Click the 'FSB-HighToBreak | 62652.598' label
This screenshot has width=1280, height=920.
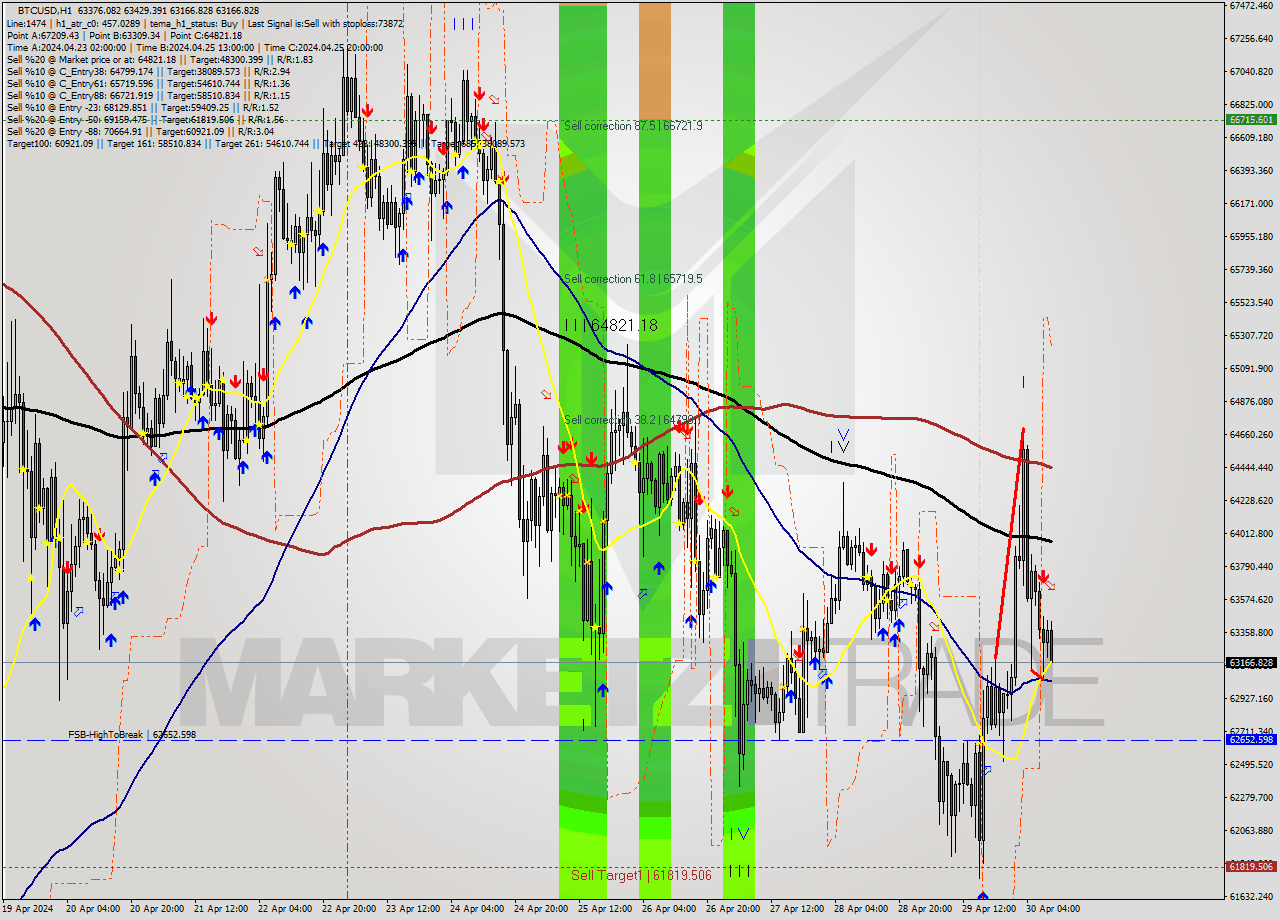pyautogui.click(x=132, y=734)
